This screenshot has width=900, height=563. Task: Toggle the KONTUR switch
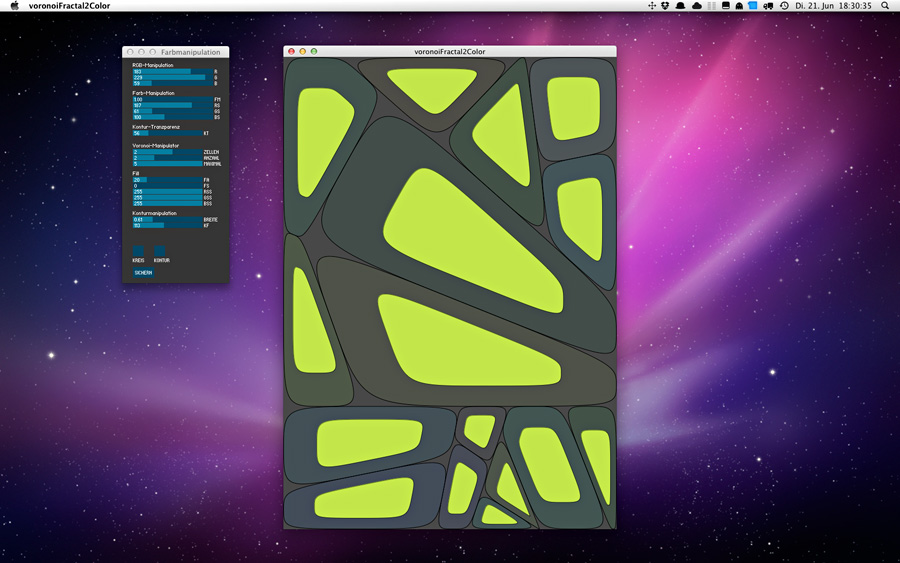(160, 251)
